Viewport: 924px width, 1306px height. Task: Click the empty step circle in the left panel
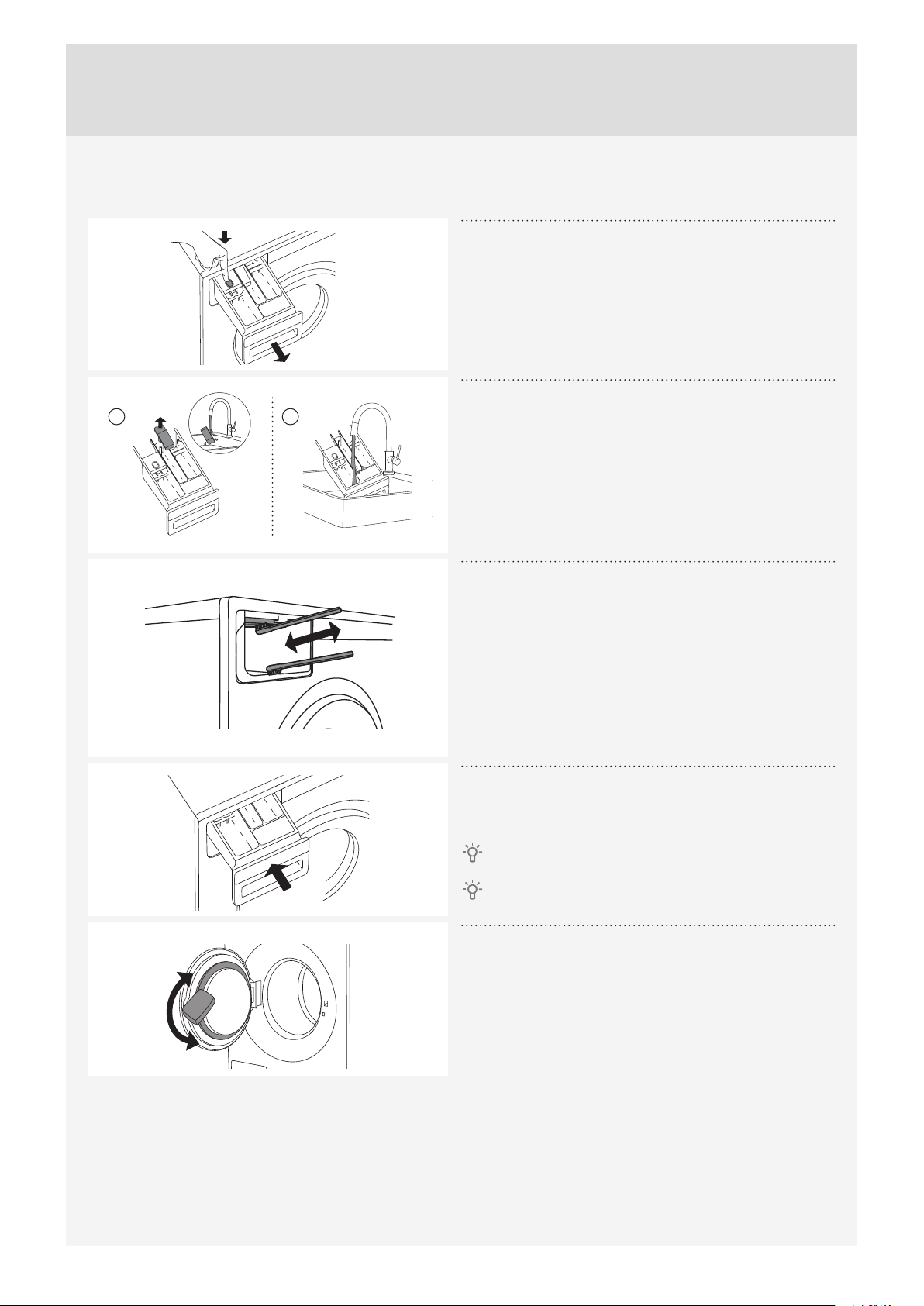116,416
